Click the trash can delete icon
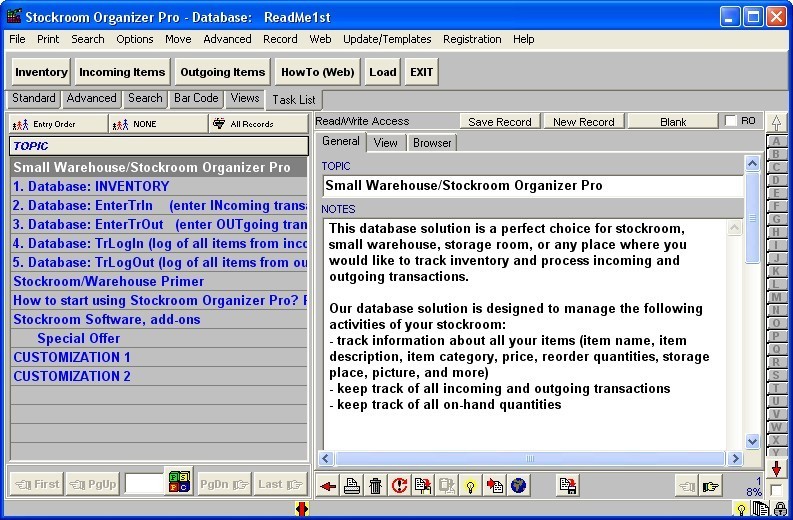Screen dimensions: 793x520 pyautogui.click(x=375, y=486)
